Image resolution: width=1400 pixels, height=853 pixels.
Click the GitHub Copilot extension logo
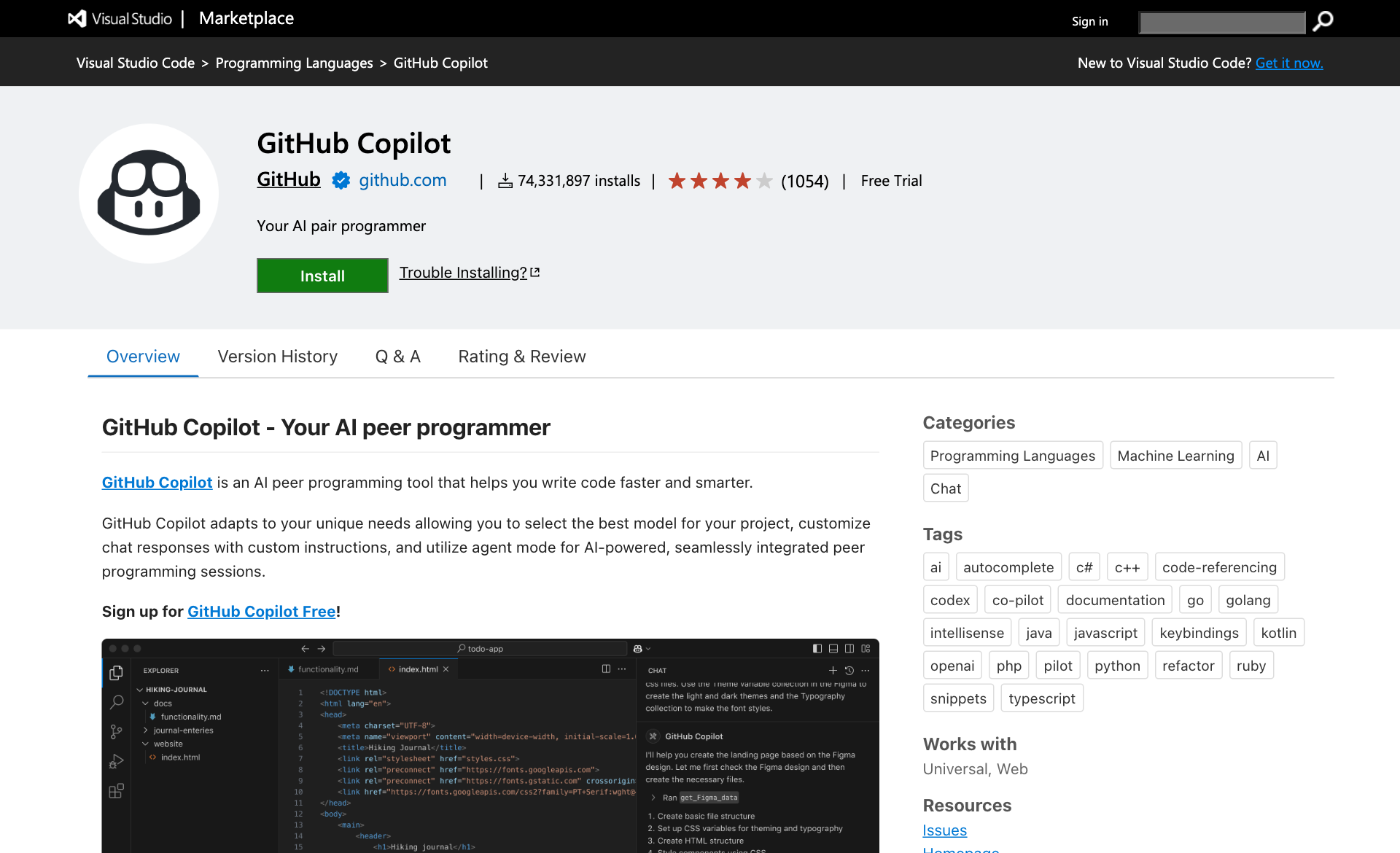149,193
